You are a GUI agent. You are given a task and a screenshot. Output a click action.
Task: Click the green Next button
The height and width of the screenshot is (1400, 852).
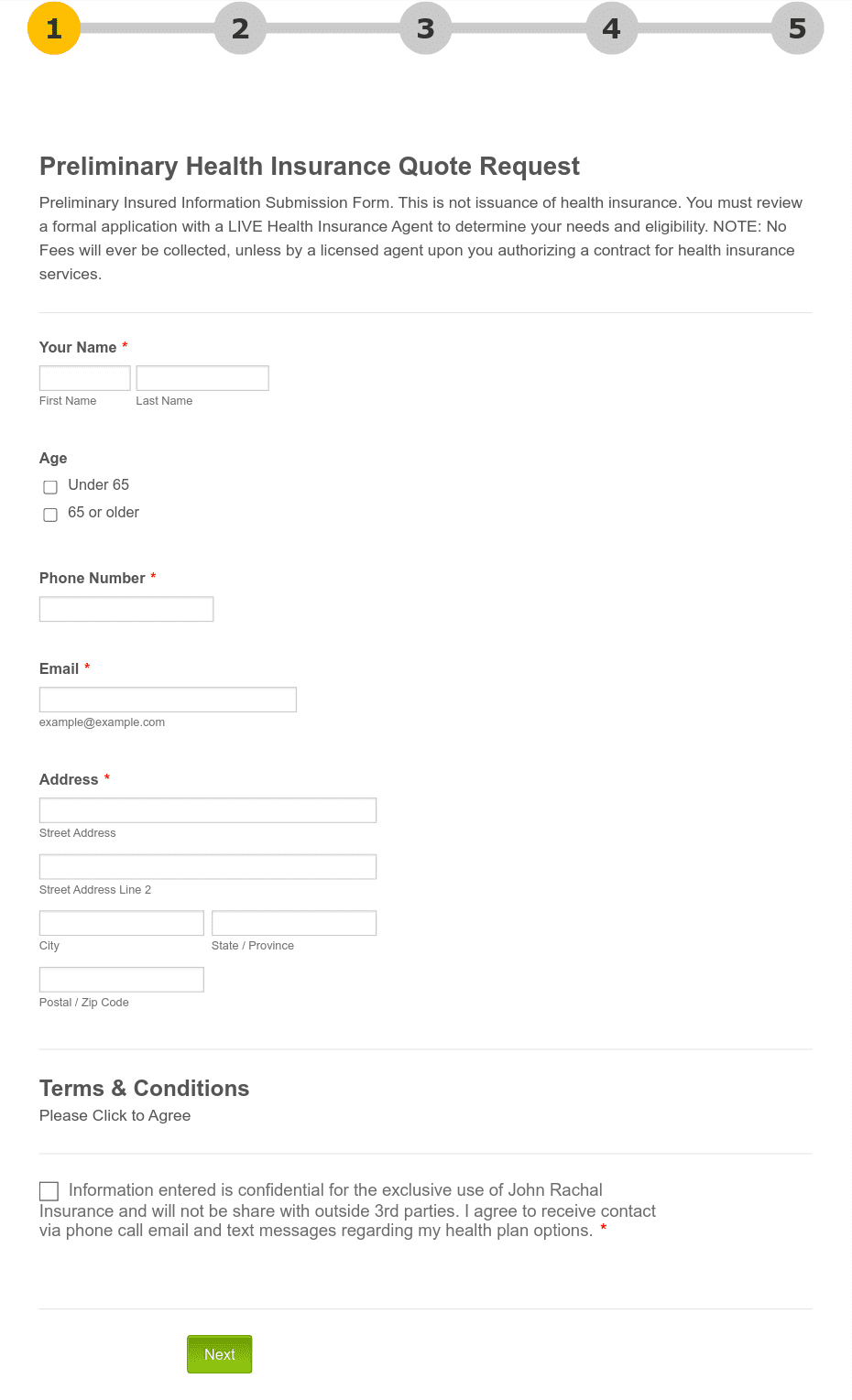(x=220, y=1354)
